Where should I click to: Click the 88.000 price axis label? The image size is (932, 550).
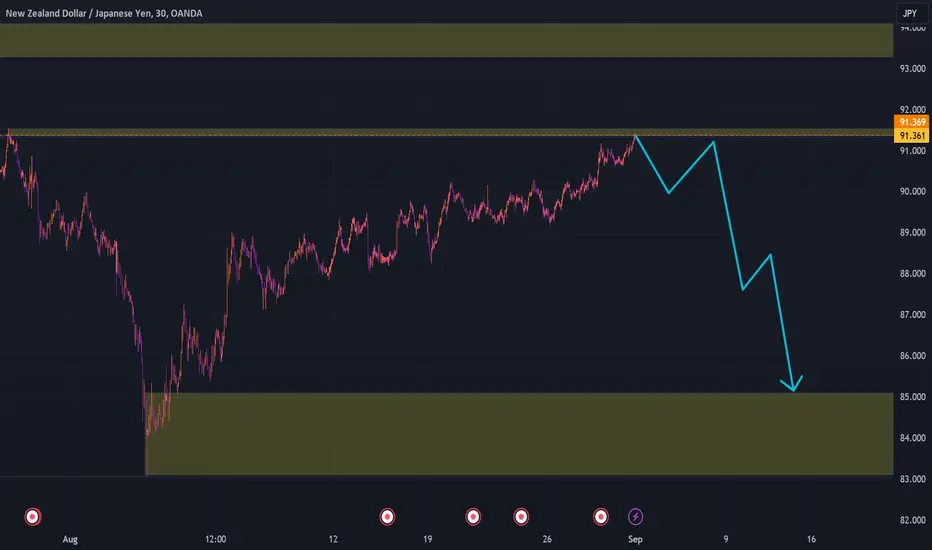[912, 274]
